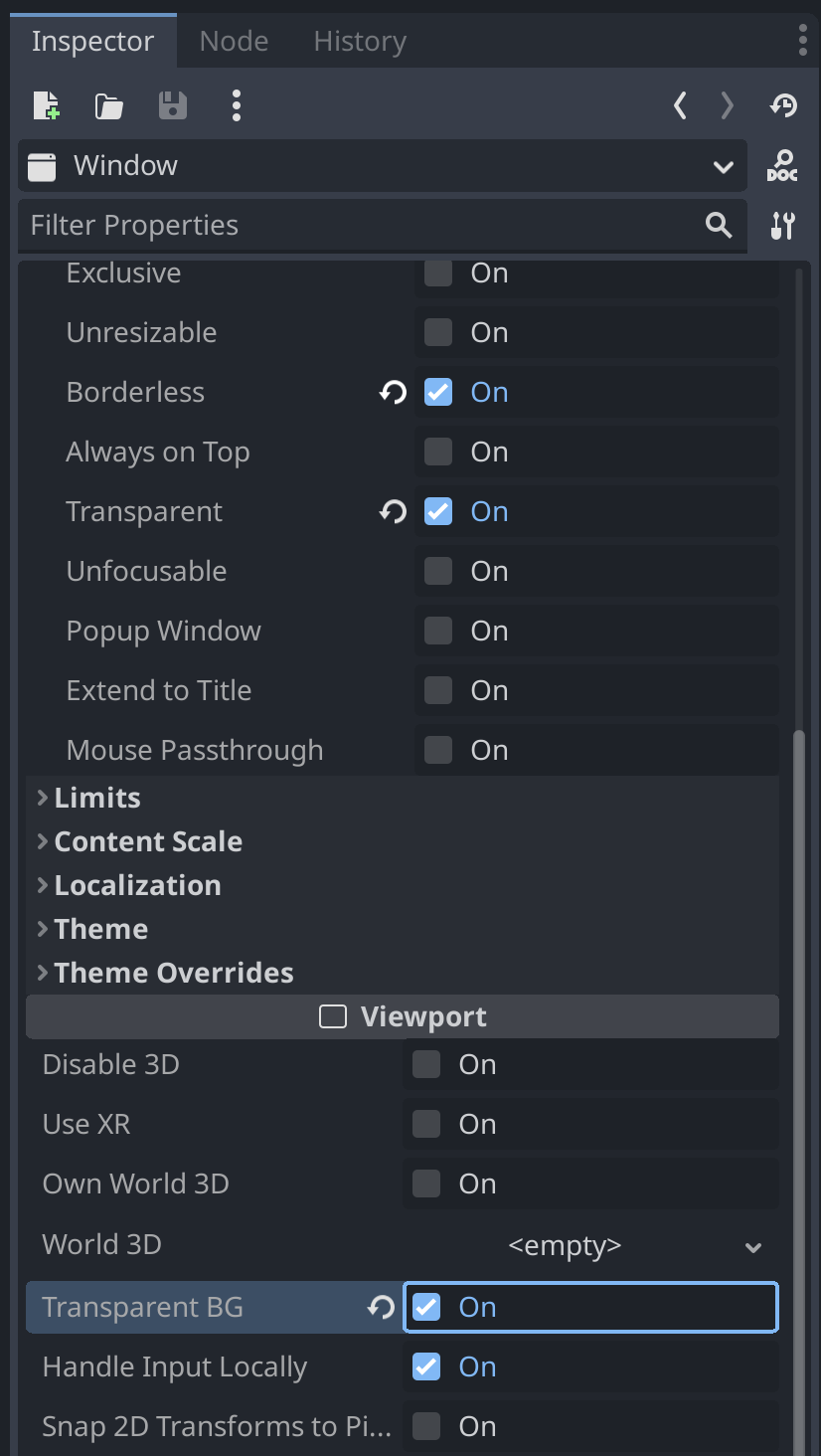Open extra resource options menu icon
This screenshot has height=1456, width=821.
(237, 105)
